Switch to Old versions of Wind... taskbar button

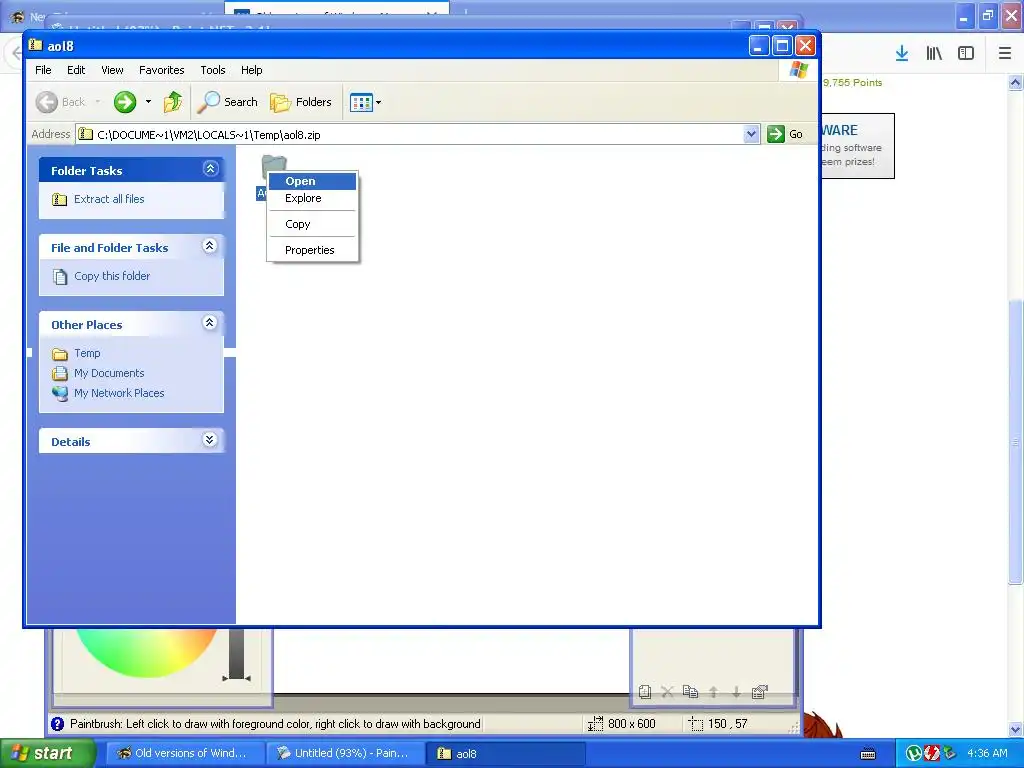(x=185, y=753)
